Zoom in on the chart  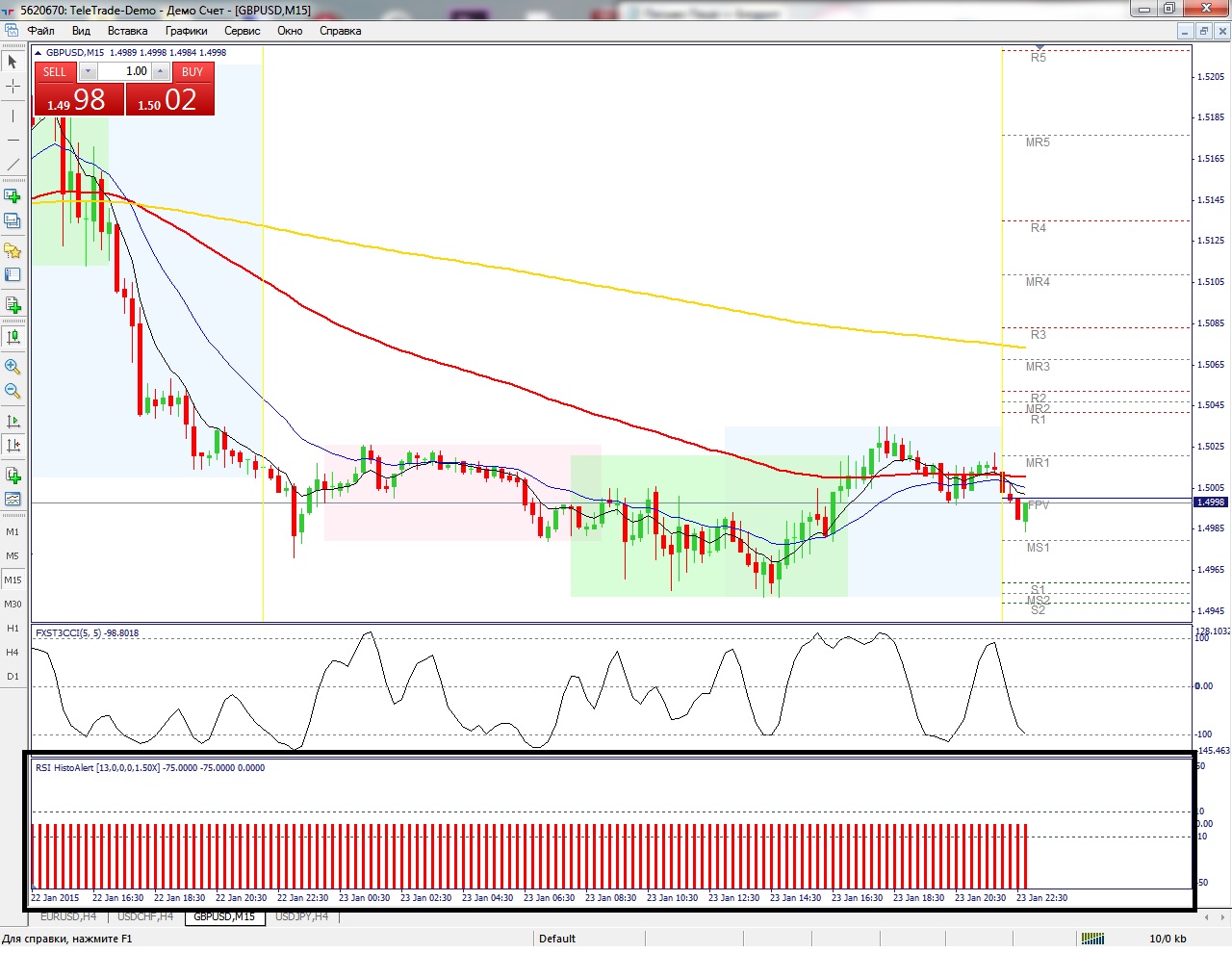(13, 367)
